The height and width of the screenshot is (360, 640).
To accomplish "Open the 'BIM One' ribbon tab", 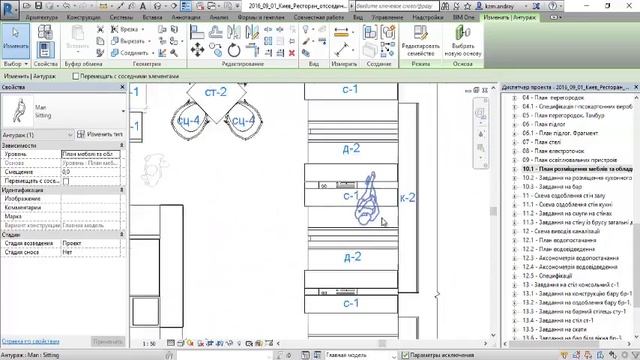I will click(x=463, y=18).
